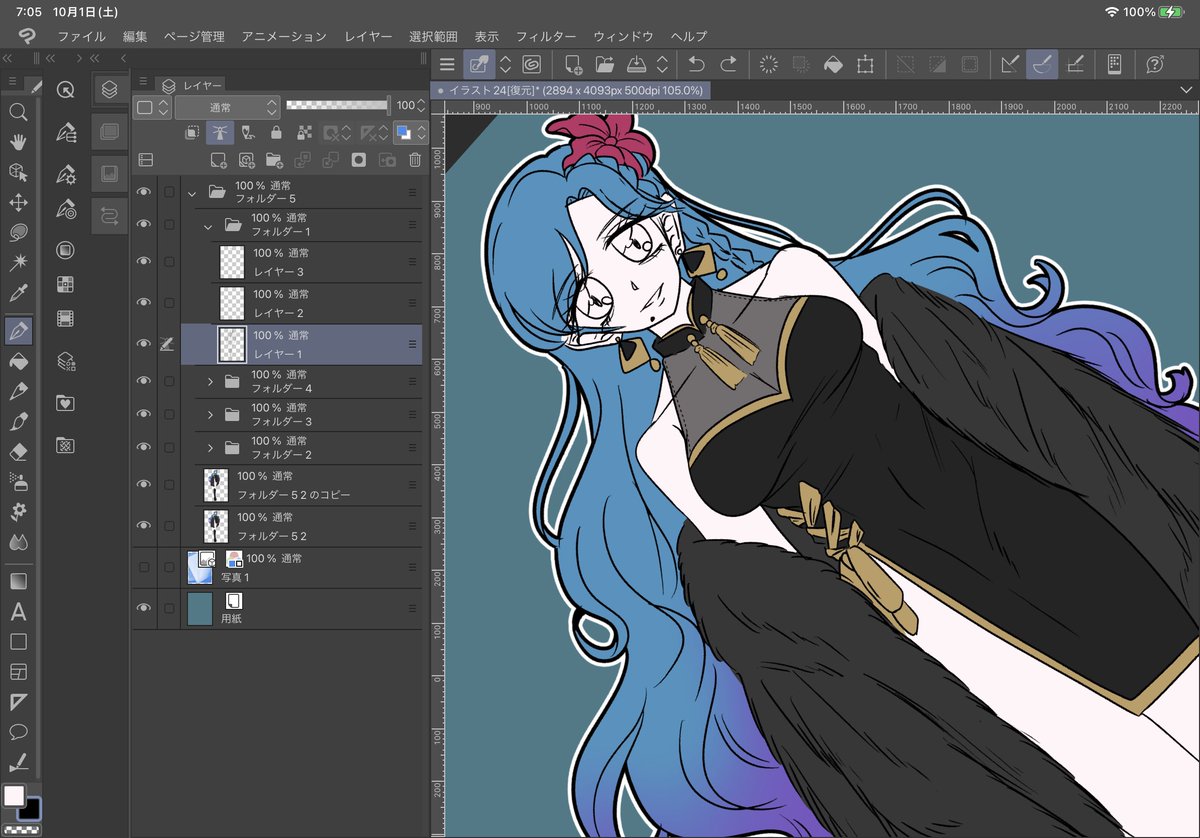Click the white main color swatch
1200x838 pixels.
coord(14,796)
